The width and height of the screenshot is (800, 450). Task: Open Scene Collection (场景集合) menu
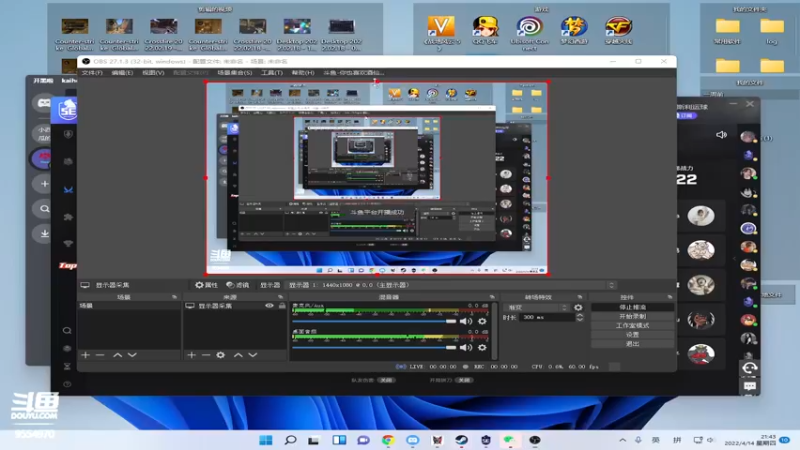(235, 73)
